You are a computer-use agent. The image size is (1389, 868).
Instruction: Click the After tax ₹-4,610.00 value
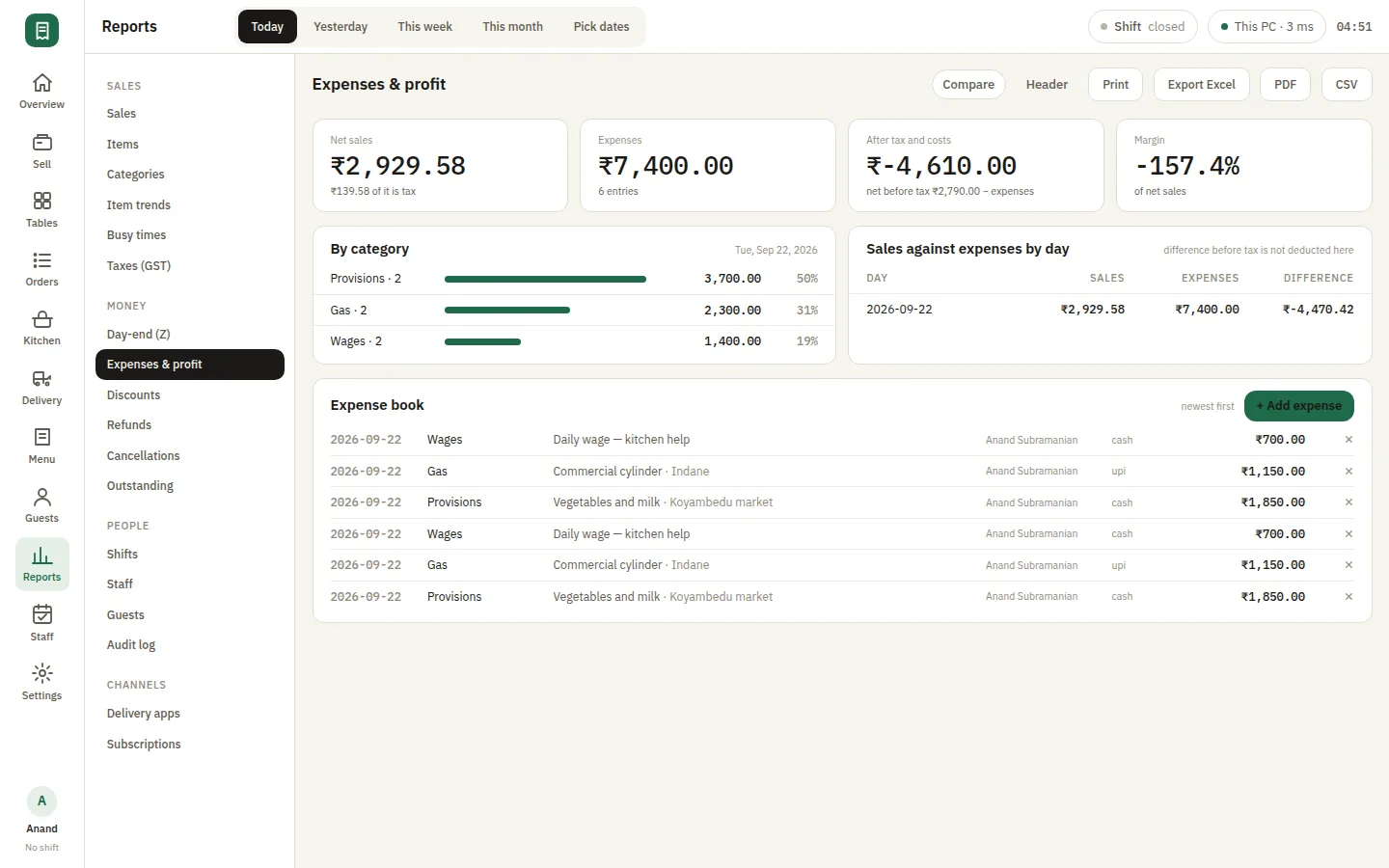tap(941, 166)
